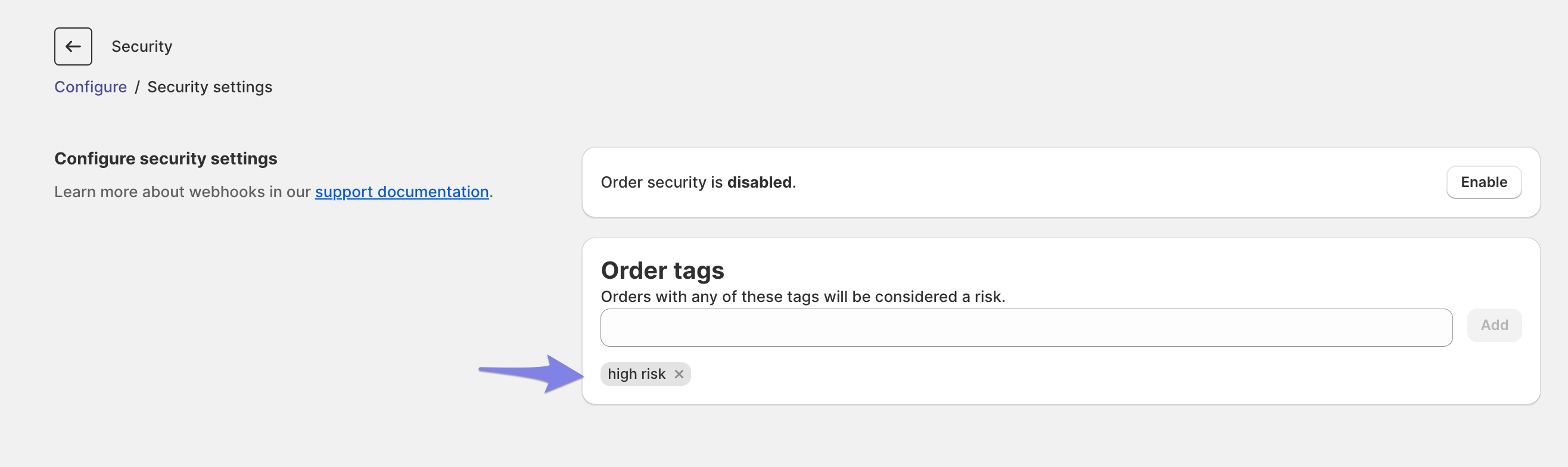Enable order security
The height and width of the screenshot is (467, 1568).
(x=1483, y=182)
